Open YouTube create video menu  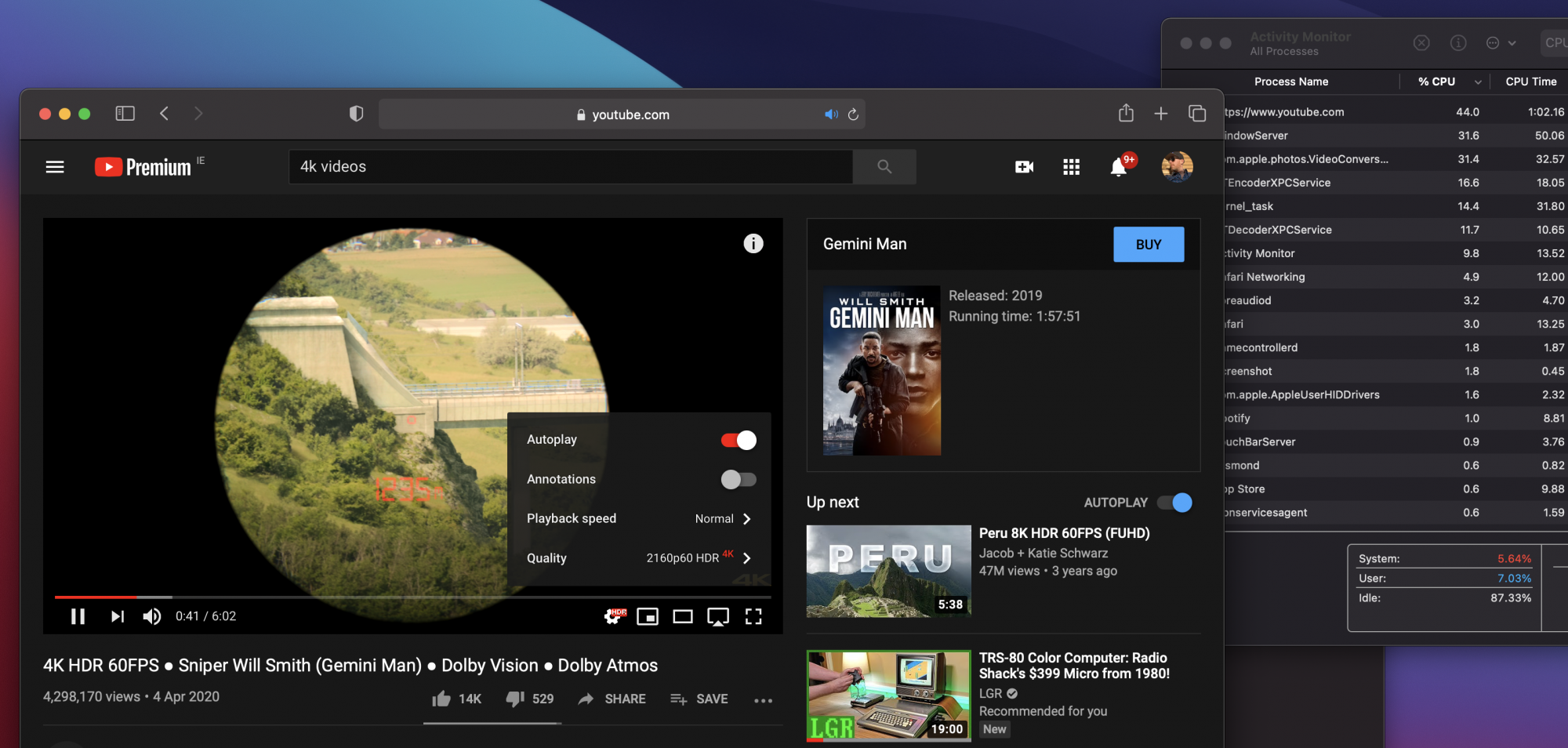click(x=1024, y=167)
